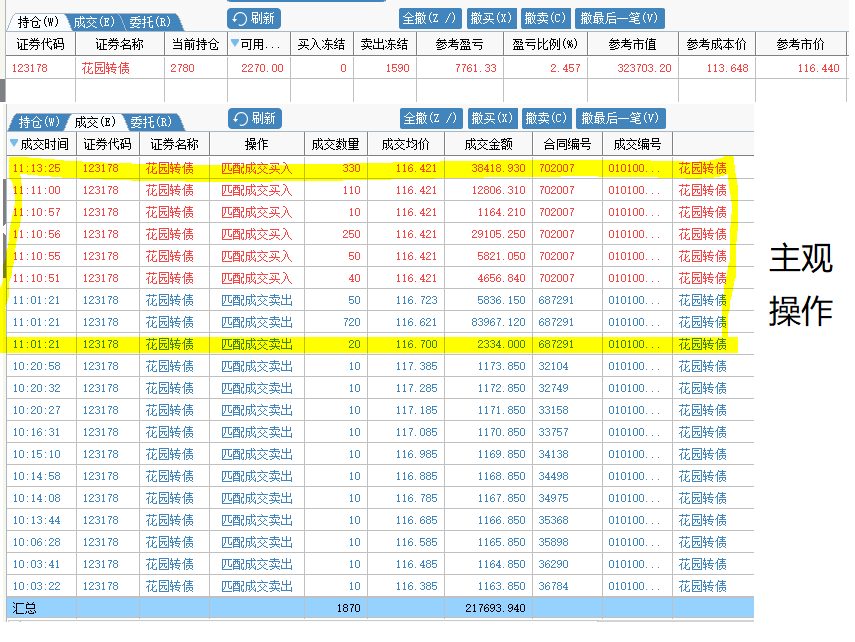The height and width of the screenshot is (642, 855).
Task: Open the 成交(E) tab in the lower panel
Action: point(95,122)
